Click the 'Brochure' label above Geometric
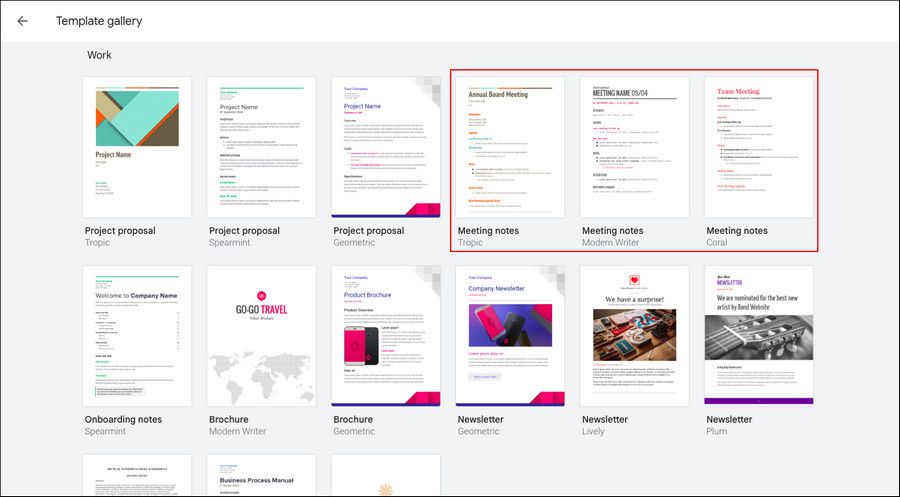 click(x=353, y=420)
